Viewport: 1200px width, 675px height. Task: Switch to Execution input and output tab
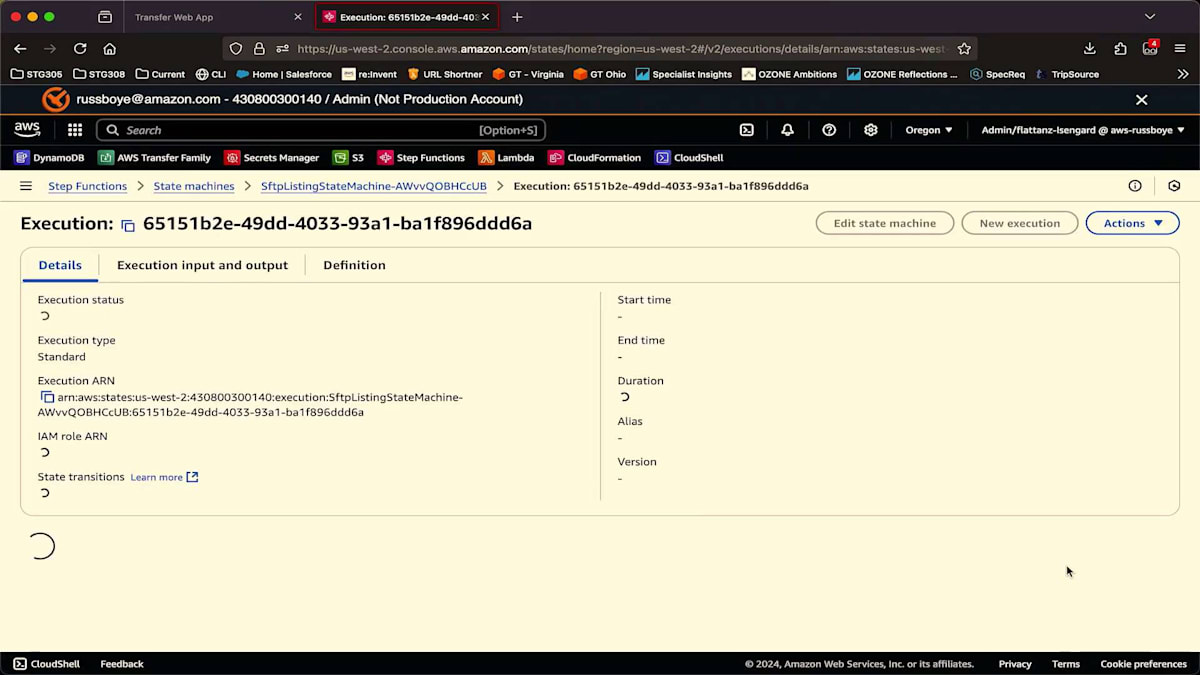pos(202,265)
